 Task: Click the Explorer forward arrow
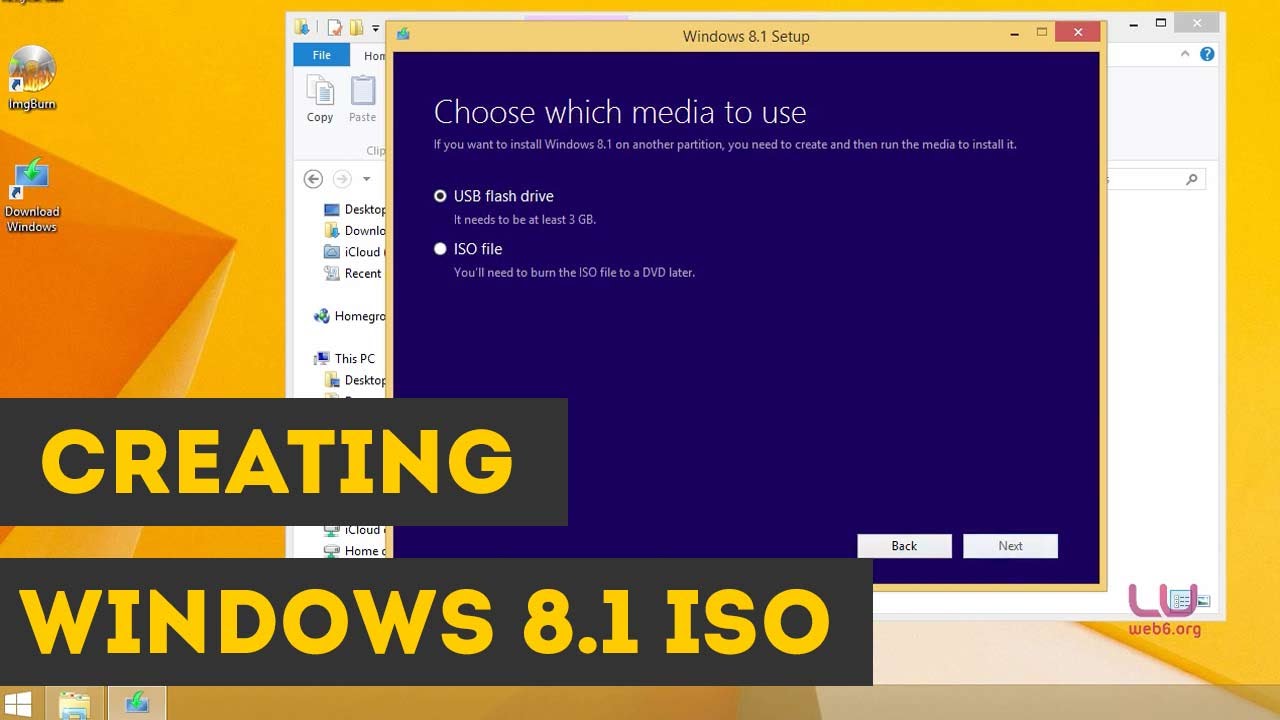pyautogui.click(x=342, y=179)
